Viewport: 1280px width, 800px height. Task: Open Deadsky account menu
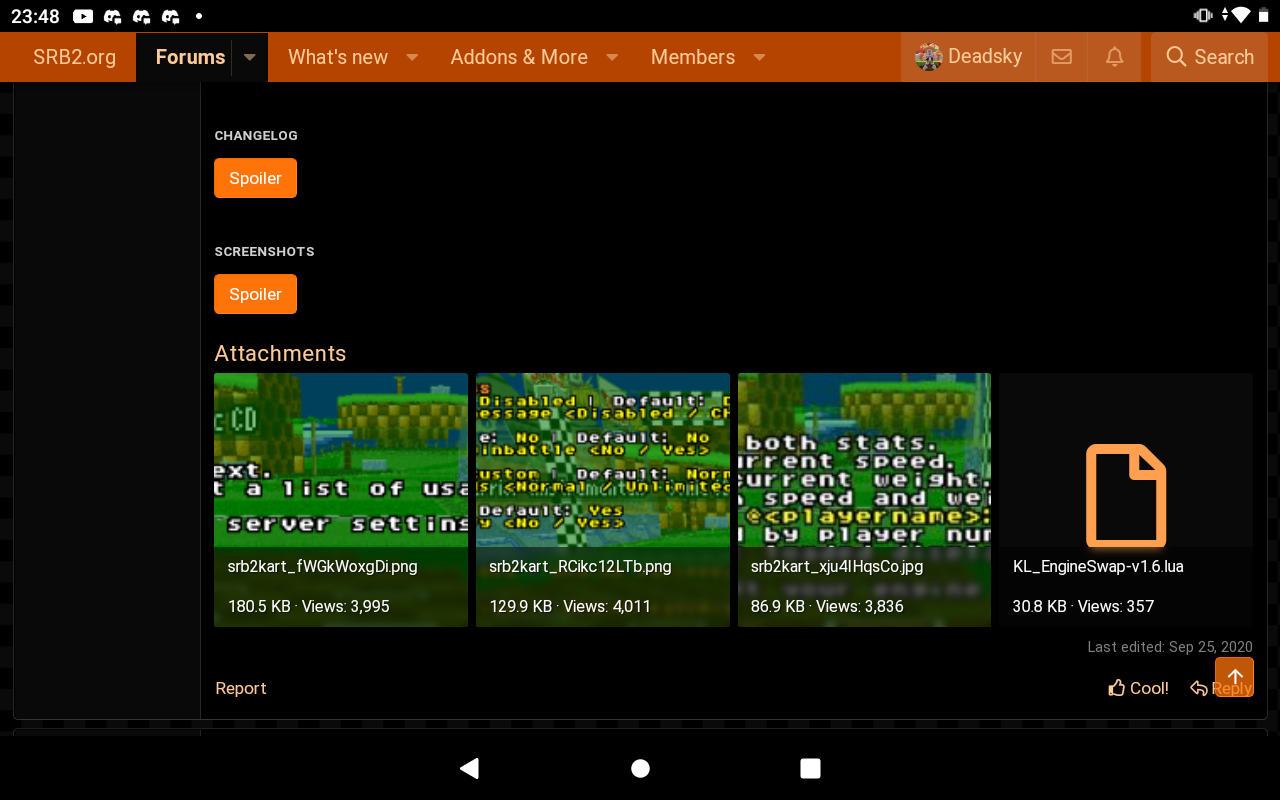(x=968, y=57)
